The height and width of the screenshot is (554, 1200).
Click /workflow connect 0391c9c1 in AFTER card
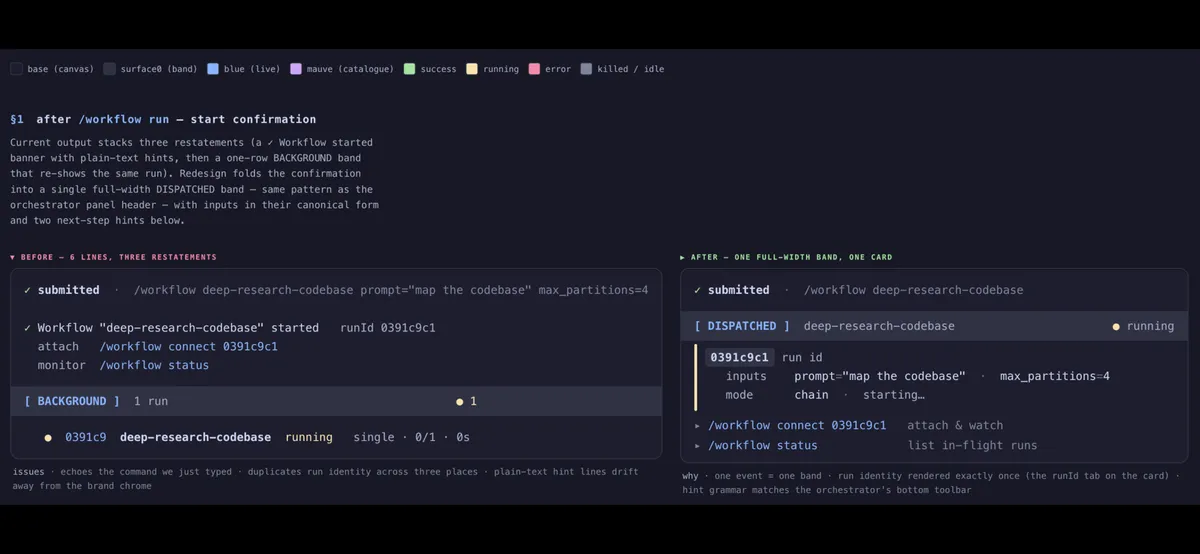(x=798, y=425)
